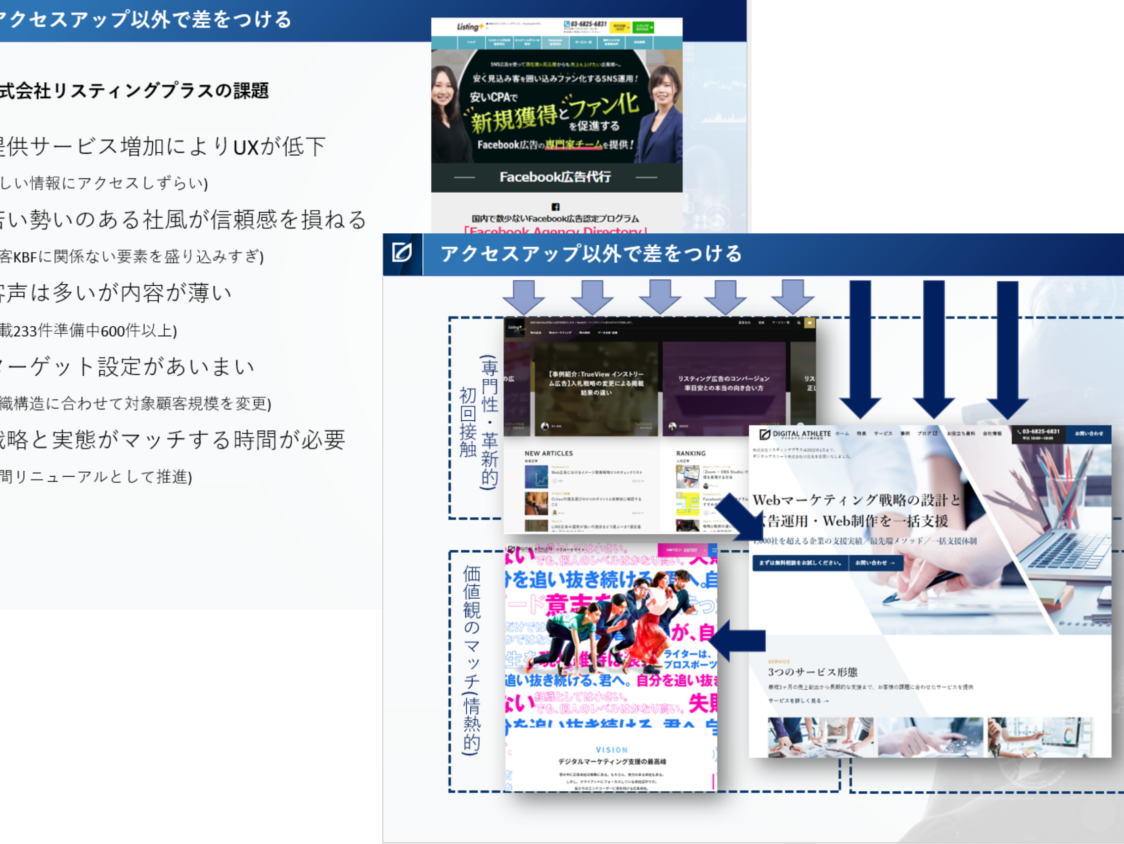Viewport: 1124px width, 844px height.
Task: Click the front slide title アクセスアップ以外で差をつける
Action: tap(591, 253)
